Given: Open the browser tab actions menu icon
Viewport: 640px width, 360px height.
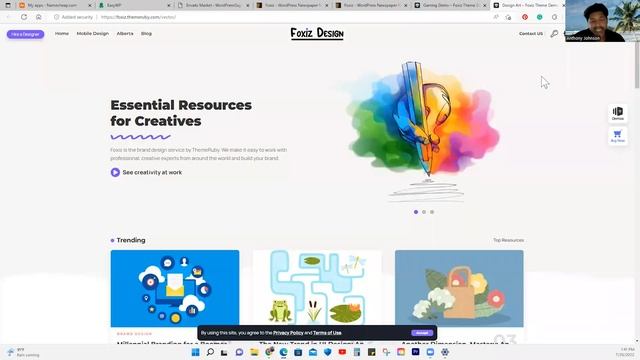Looking at the screenshot, I should (8, 5).
